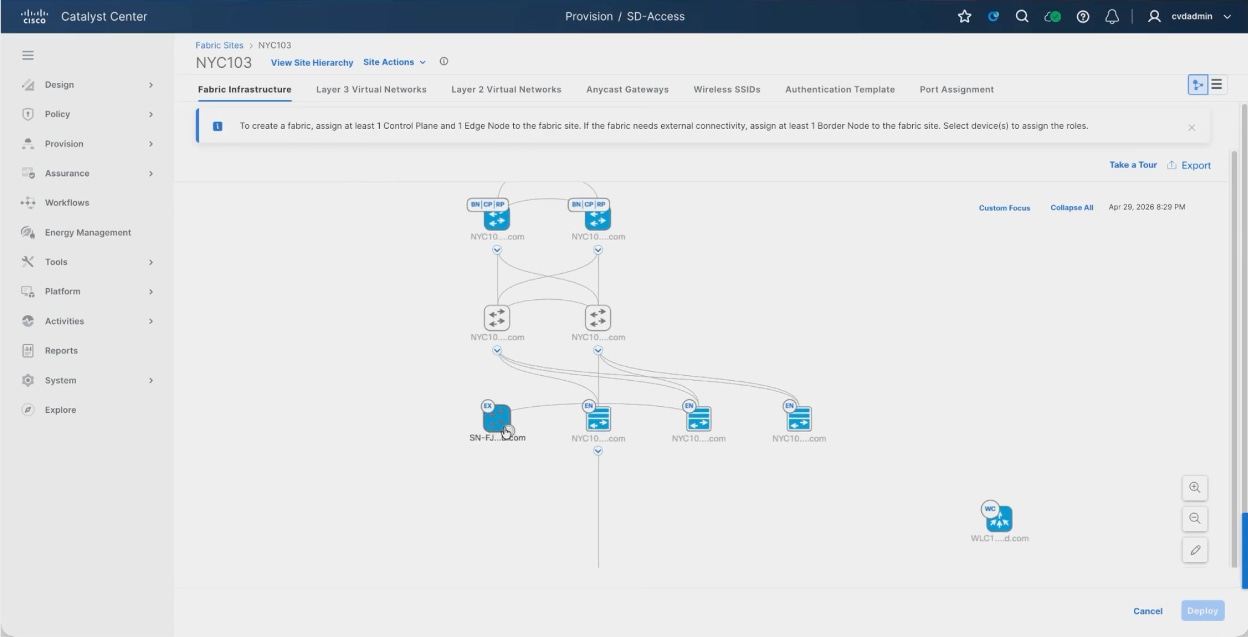
Task: Click the System gear icon
Action: point(28,380)
